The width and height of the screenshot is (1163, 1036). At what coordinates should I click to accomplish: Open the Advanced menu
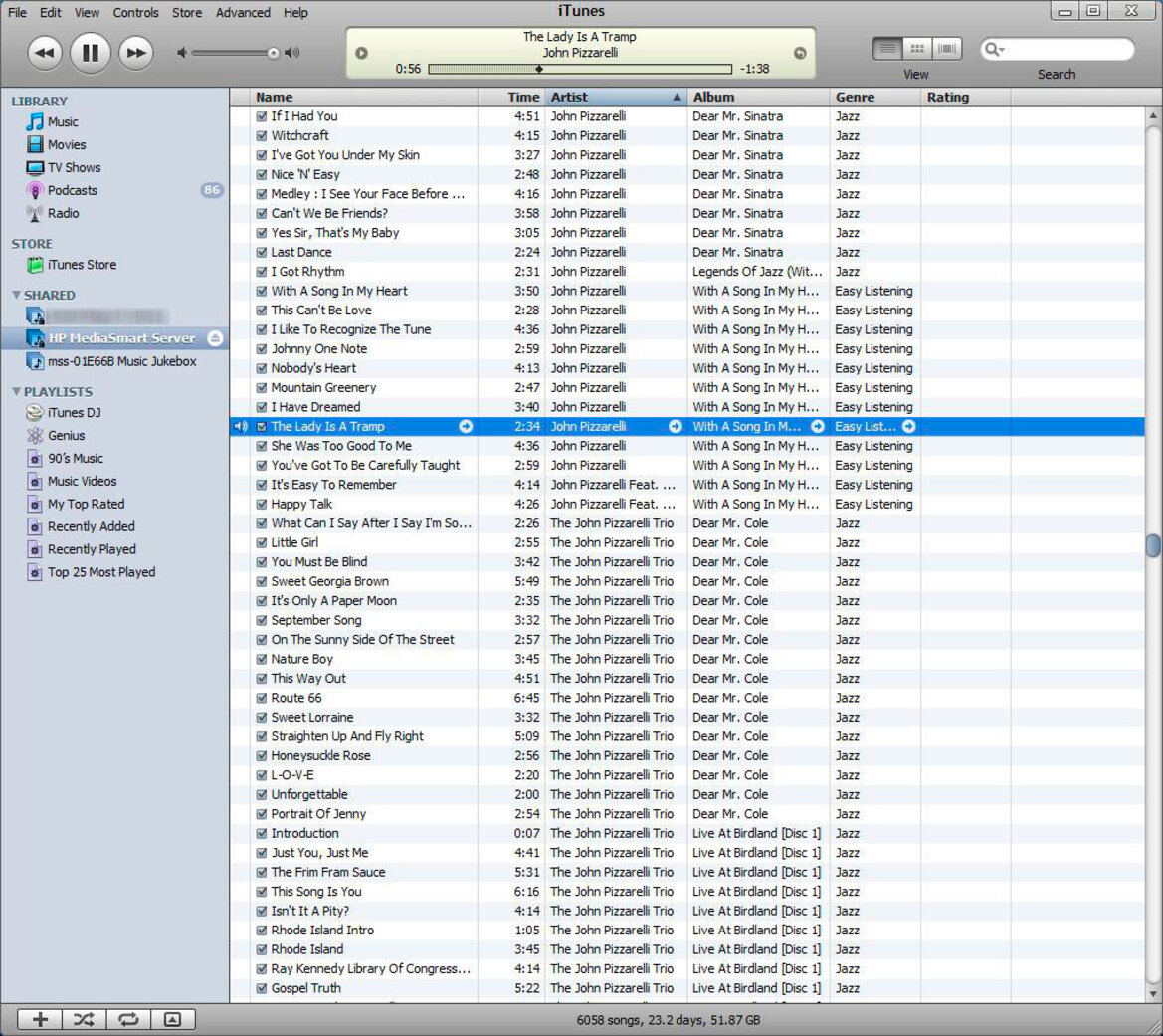[243, 13]
